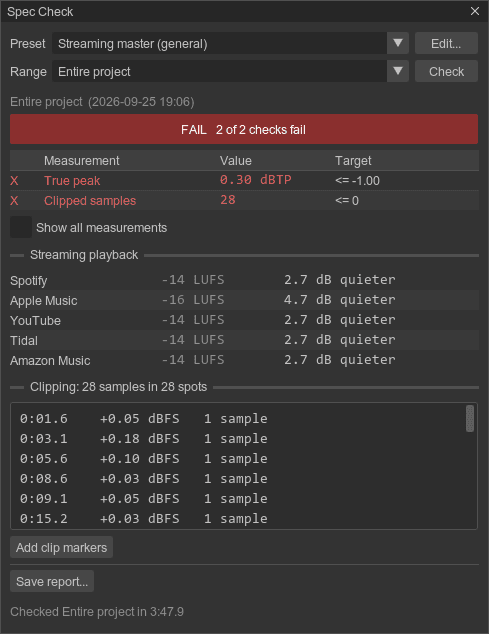The width and height of the screenshot is (489, 634).
Task: Select clip entry at 0:05.6
Action: [239, 459]
